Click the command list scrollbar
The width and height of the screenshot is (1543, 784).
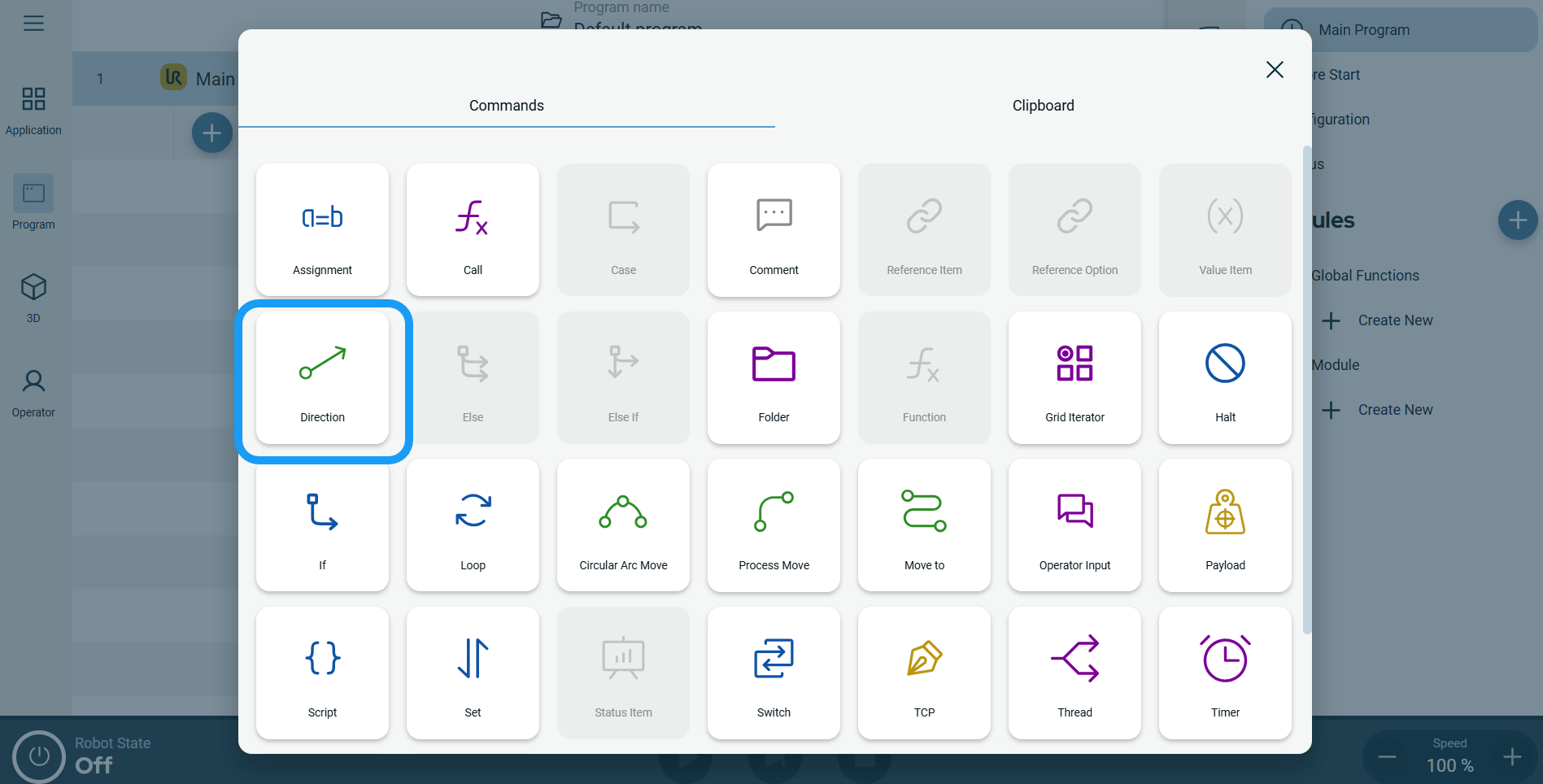pos(1306,390)
